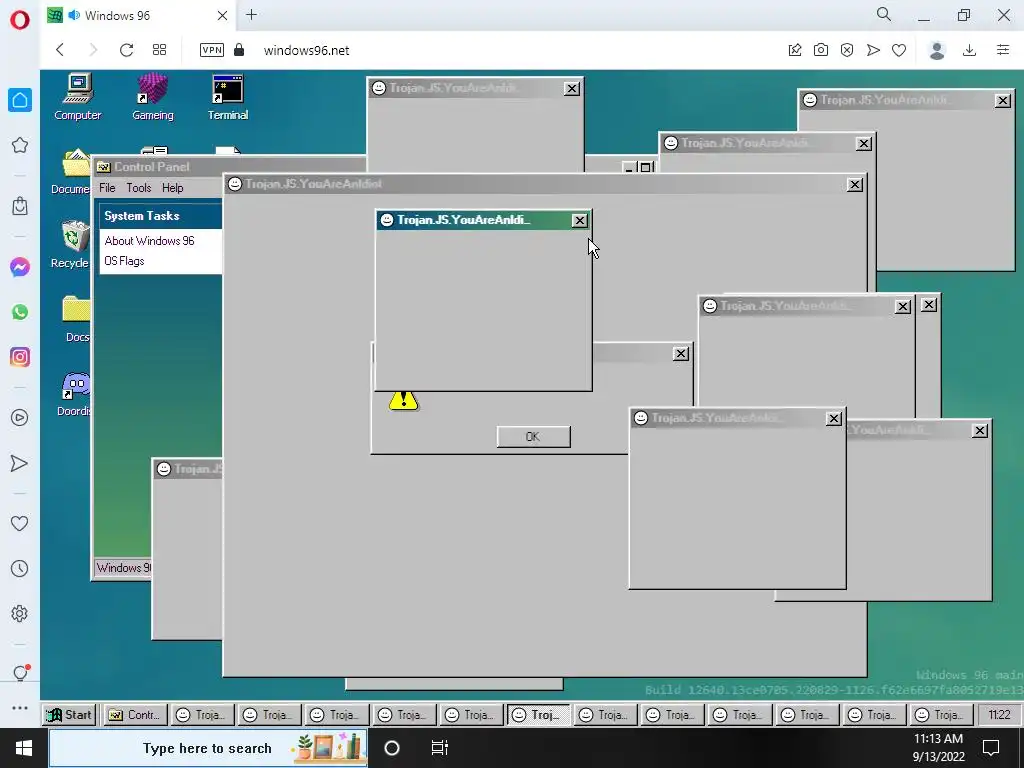Open WhatsApp in Opera sidebar

20,312
